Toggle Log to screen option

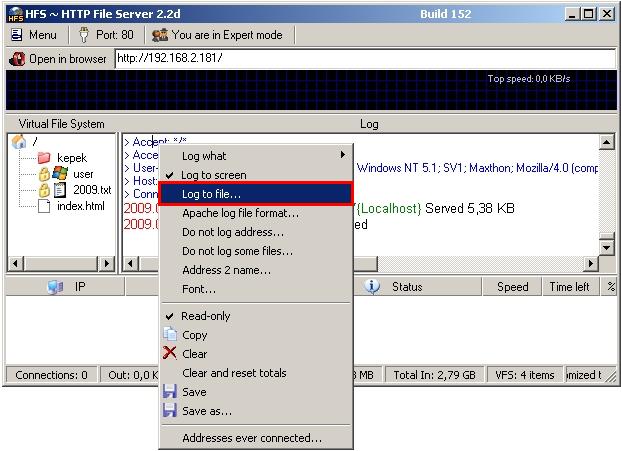255,175
